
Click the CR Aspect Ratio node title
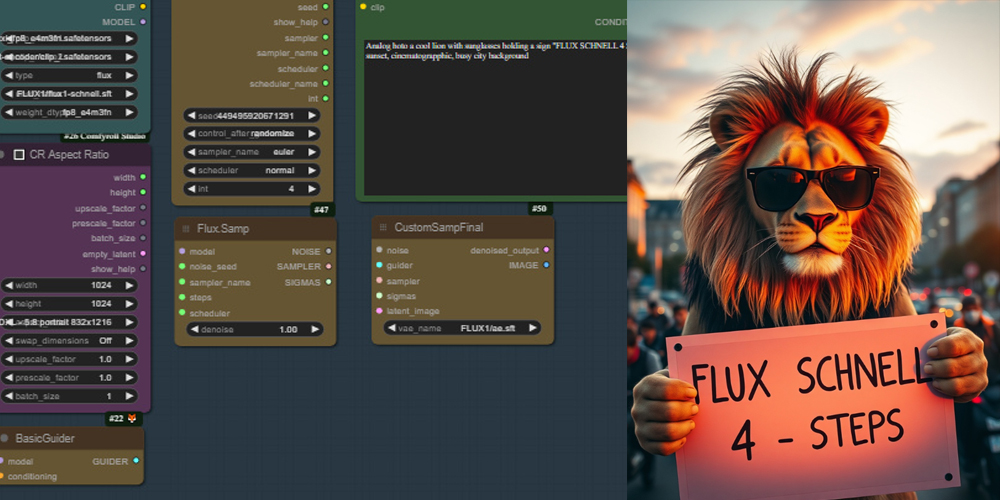(69, 155)
